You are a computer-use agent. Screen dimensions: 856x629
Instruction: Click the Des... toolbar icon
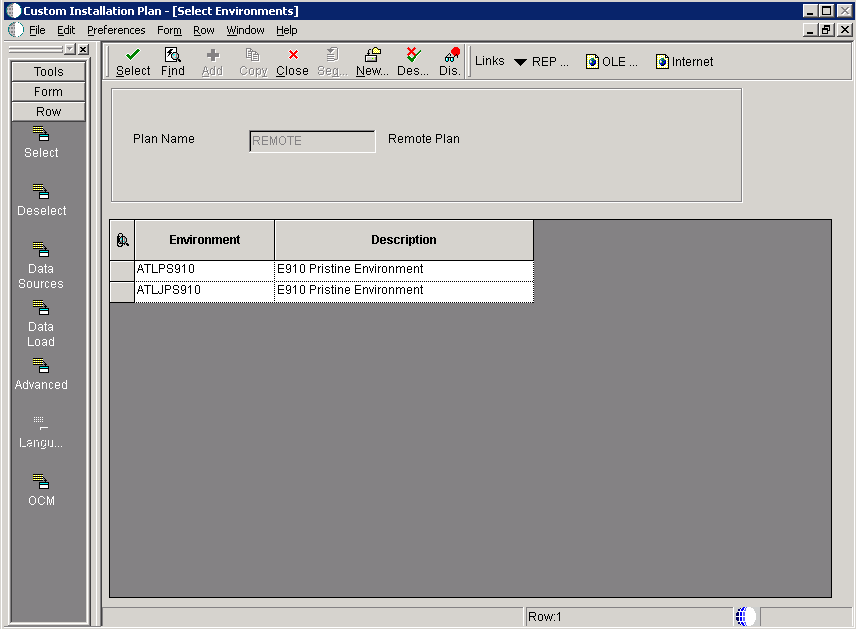click(x=413, y=62)
